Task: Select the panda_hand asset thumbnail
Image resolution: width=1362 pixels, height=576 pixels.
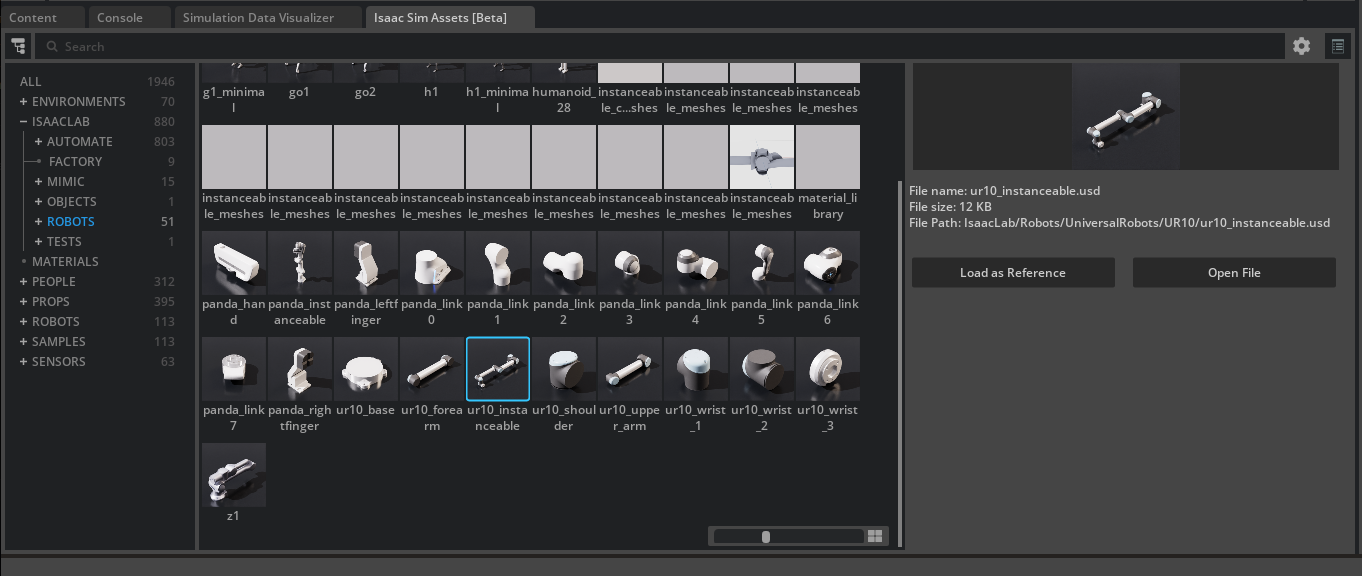Action: [x=234, y=263]
